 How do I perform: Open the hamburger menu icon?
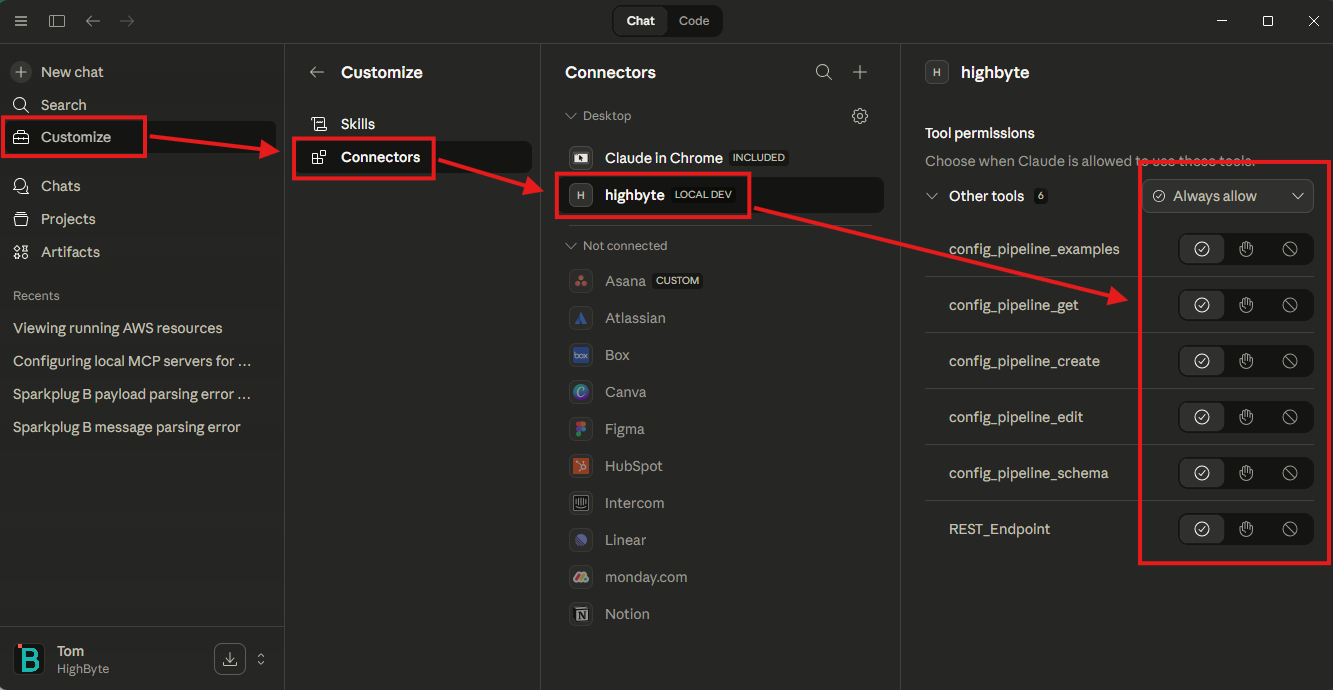coord(21,21)
